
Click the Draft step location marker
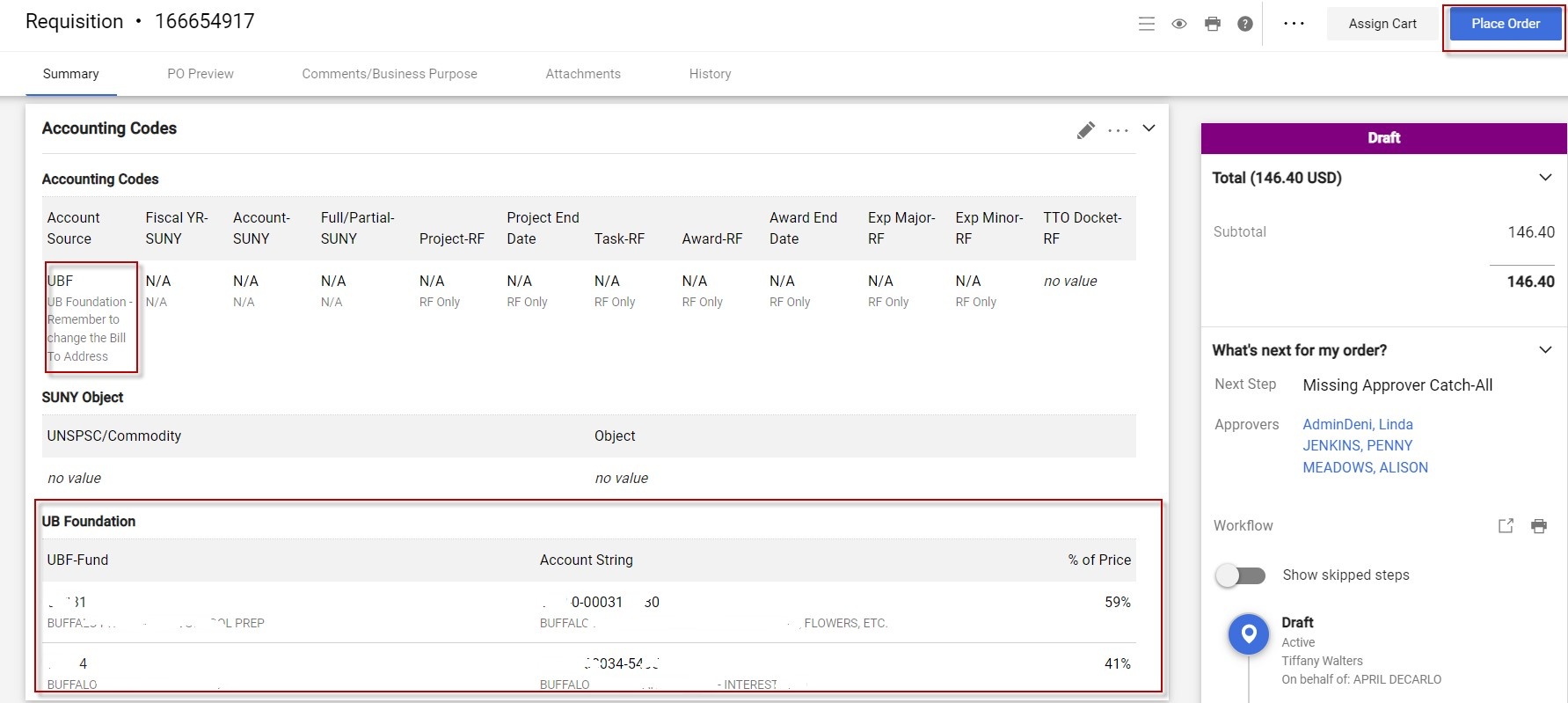(x=1248, y=633)
